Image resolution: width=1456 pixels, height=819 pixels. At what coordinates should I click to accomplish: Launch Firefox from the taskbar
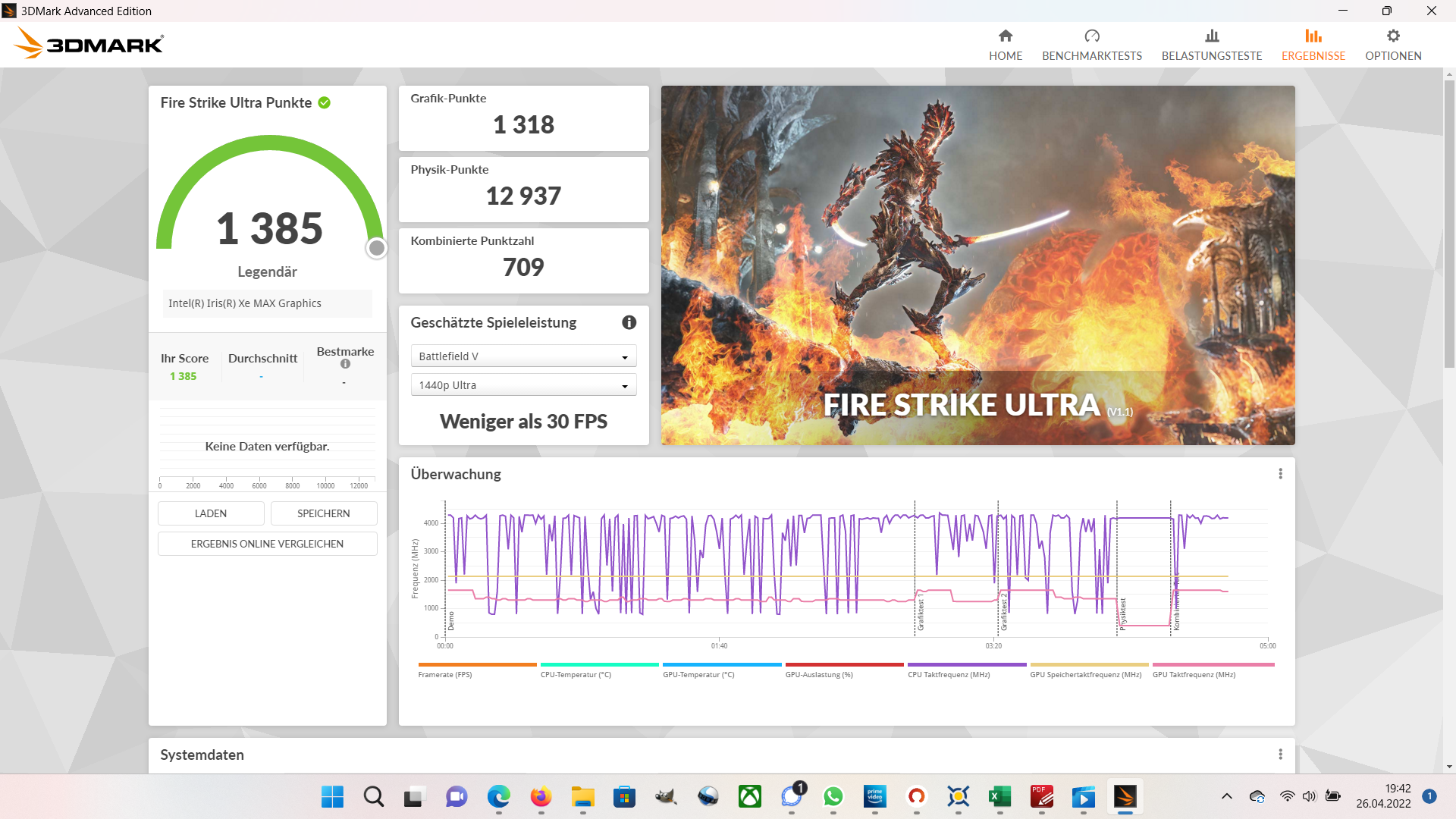point(541,796)
